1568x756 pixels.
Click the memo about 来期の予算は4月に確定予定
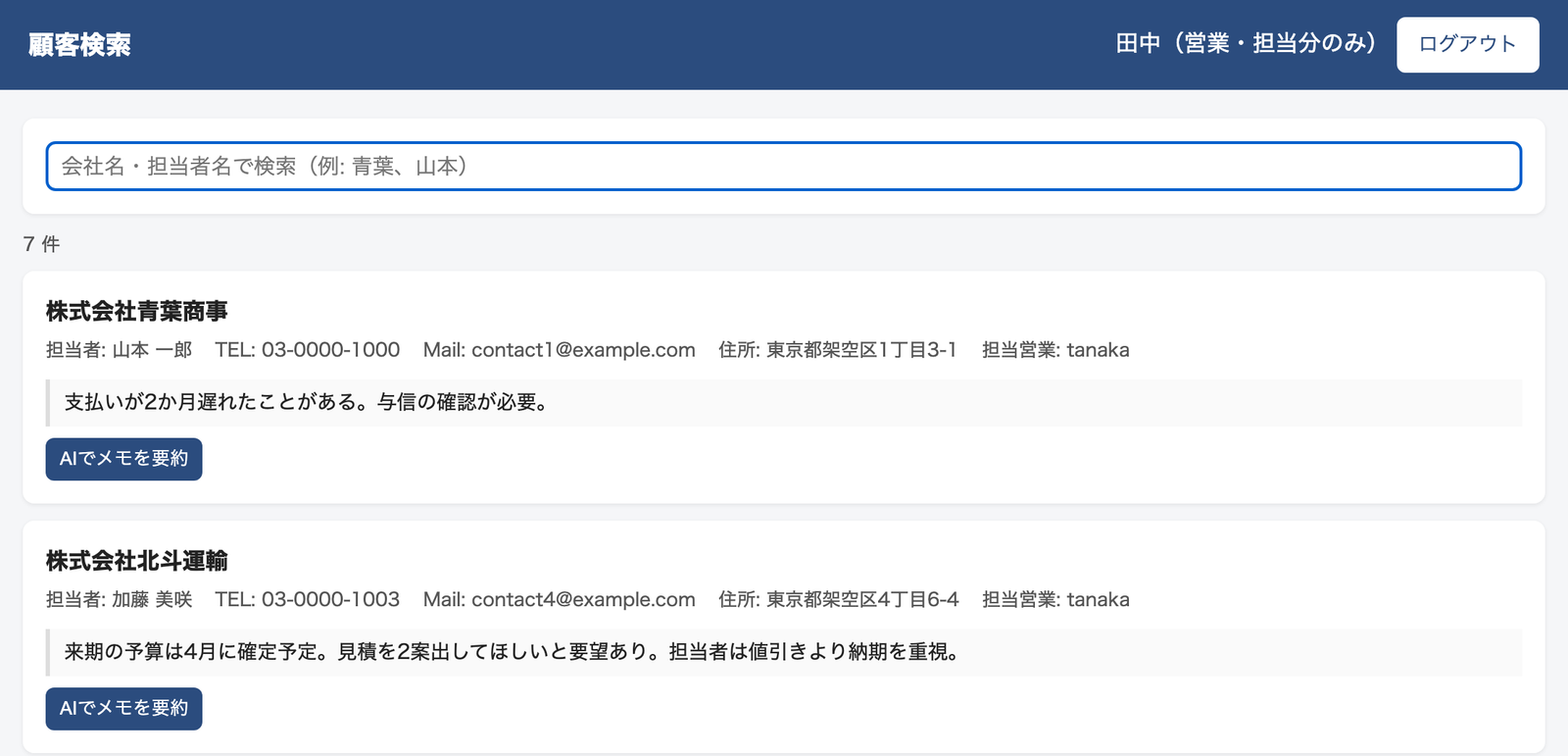pyautogui.click(x=784, y=652)
